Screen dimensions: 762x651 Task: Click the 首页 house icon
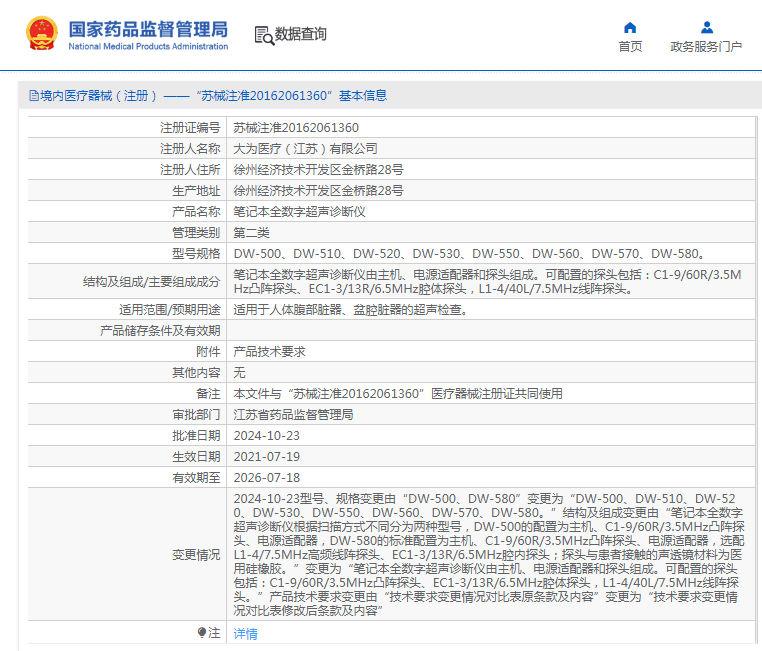(x=630, y=27)
